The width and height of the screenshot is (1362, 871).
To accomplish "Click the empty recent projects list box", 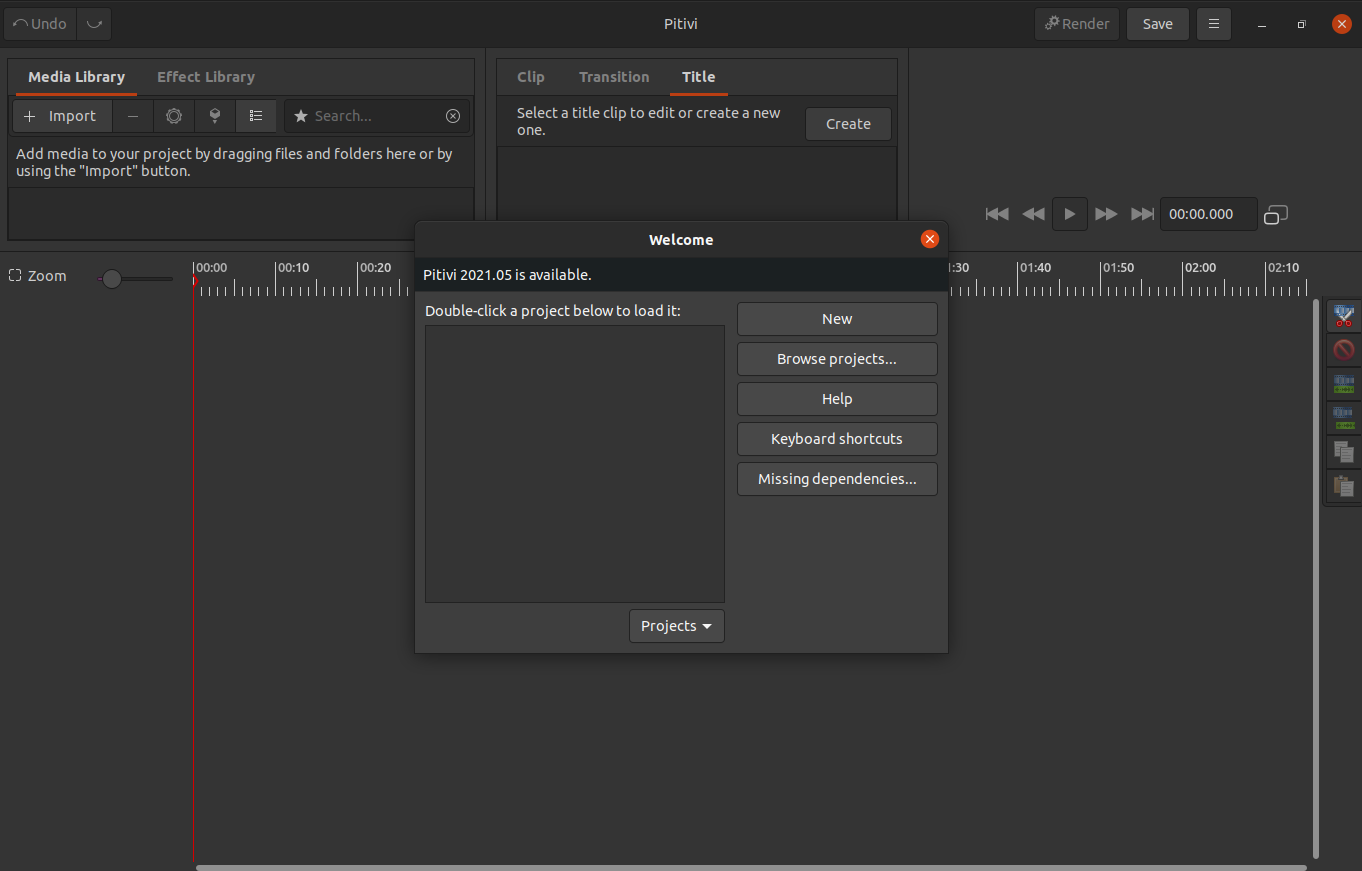I will pyautogui.click(x=575, y=464).
